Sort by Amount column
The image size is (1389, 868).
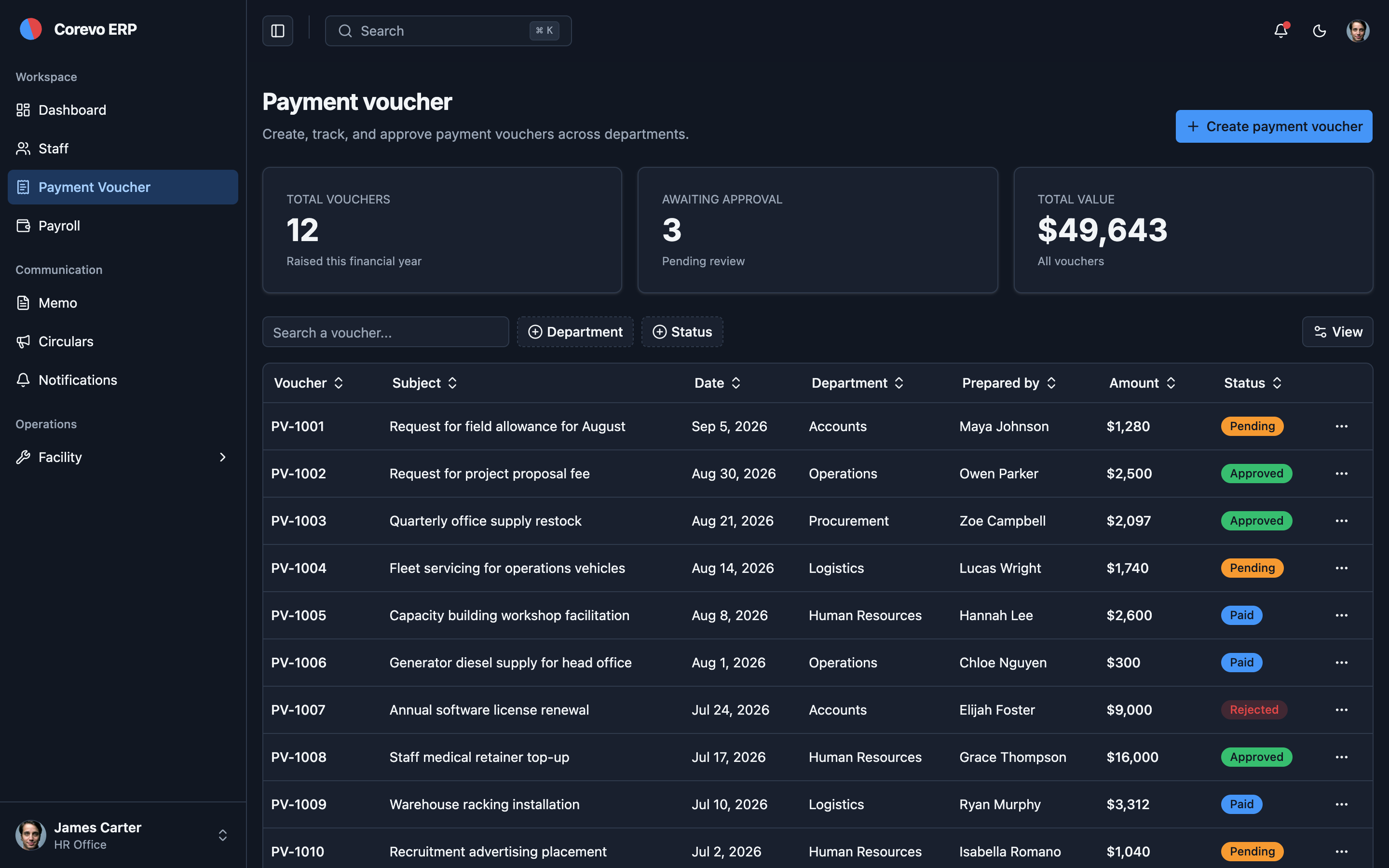1142,383
